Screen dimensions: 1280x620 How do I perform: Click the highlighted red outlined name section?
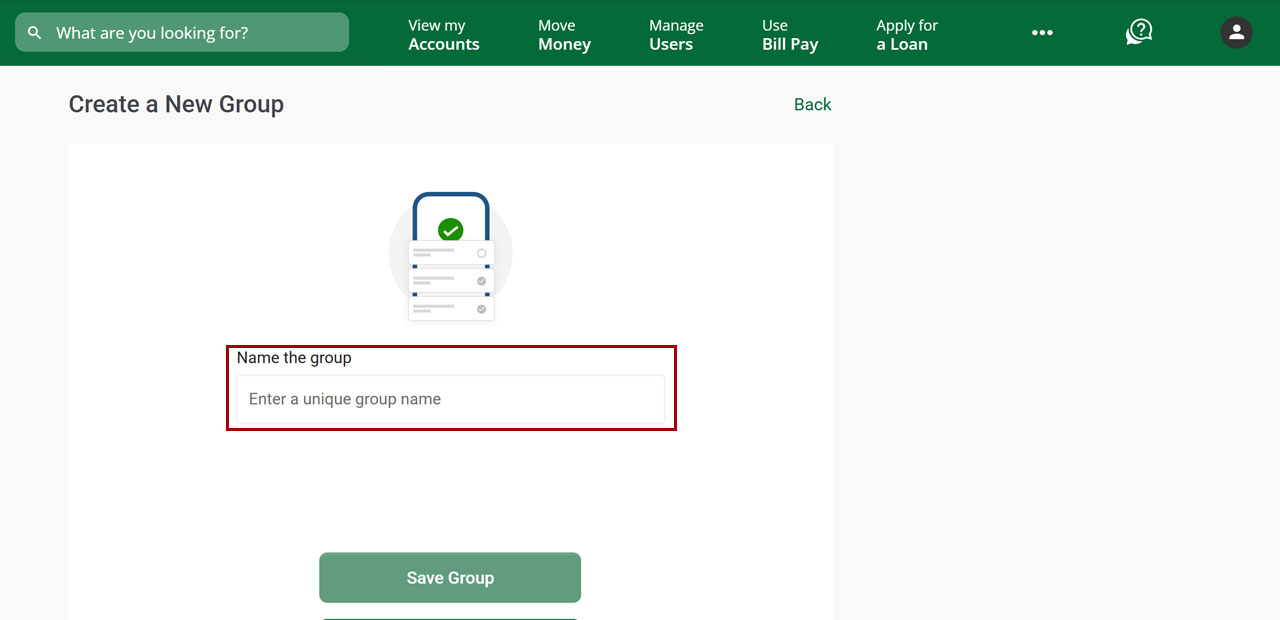click(450, 388)
